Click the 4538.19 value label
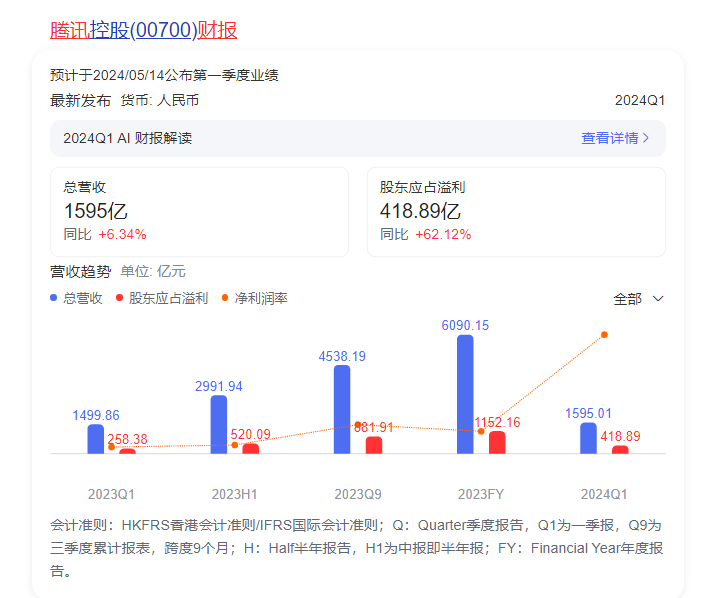This screenshot has width=728, height=598. pyautogui.click(x=342, y=356)
